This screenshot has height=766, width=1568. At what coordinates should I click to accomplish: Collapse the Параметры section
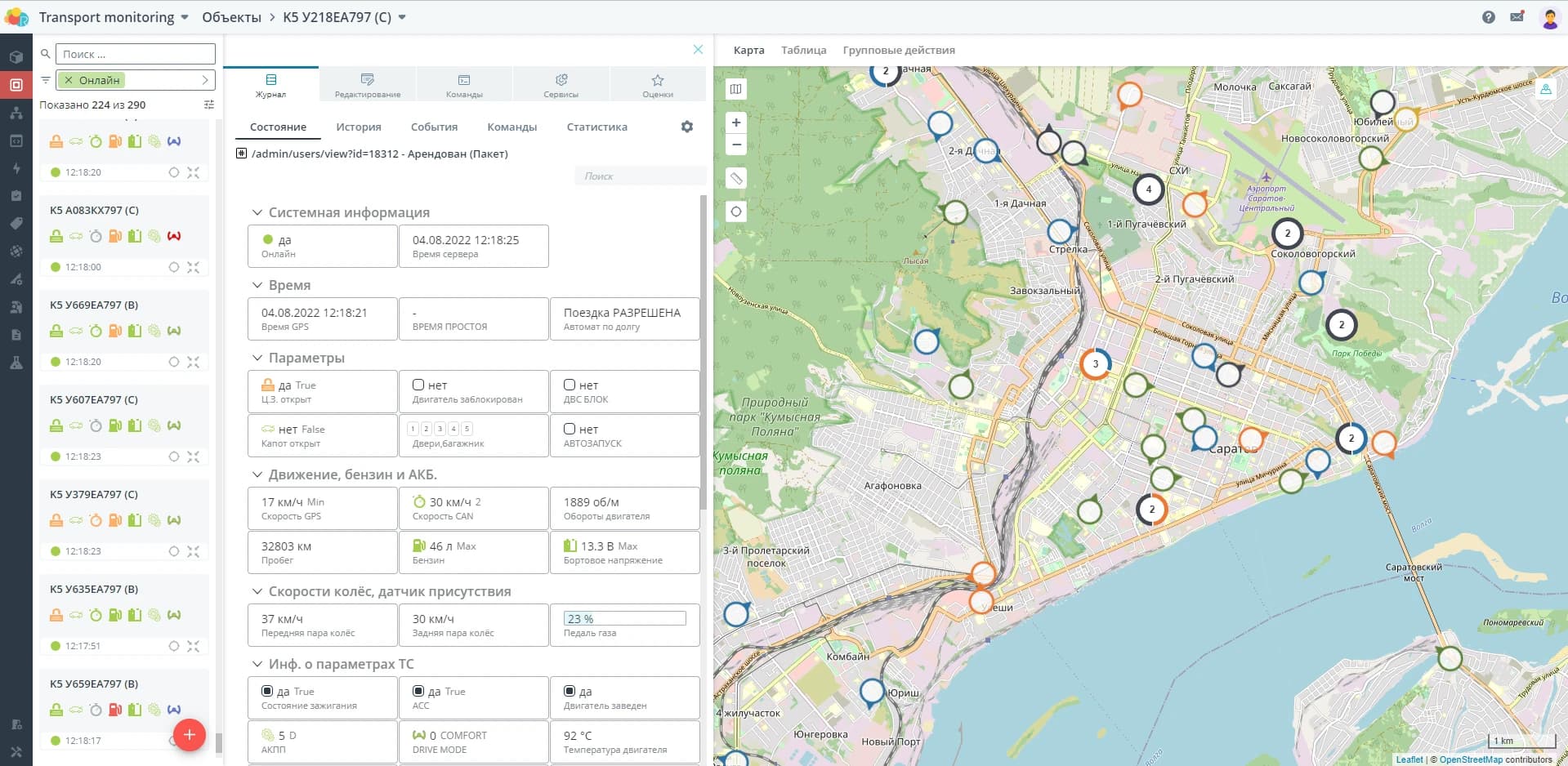[x=257, y=358]
